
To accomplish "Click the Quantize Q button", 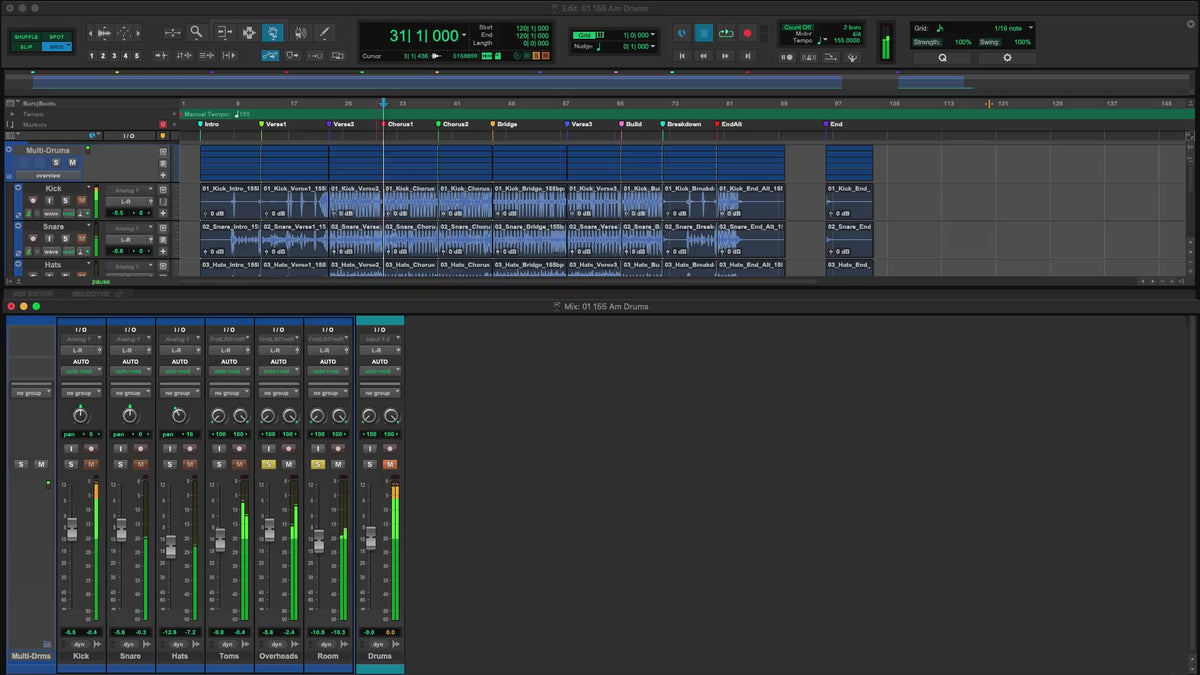I will coord(941,58).
